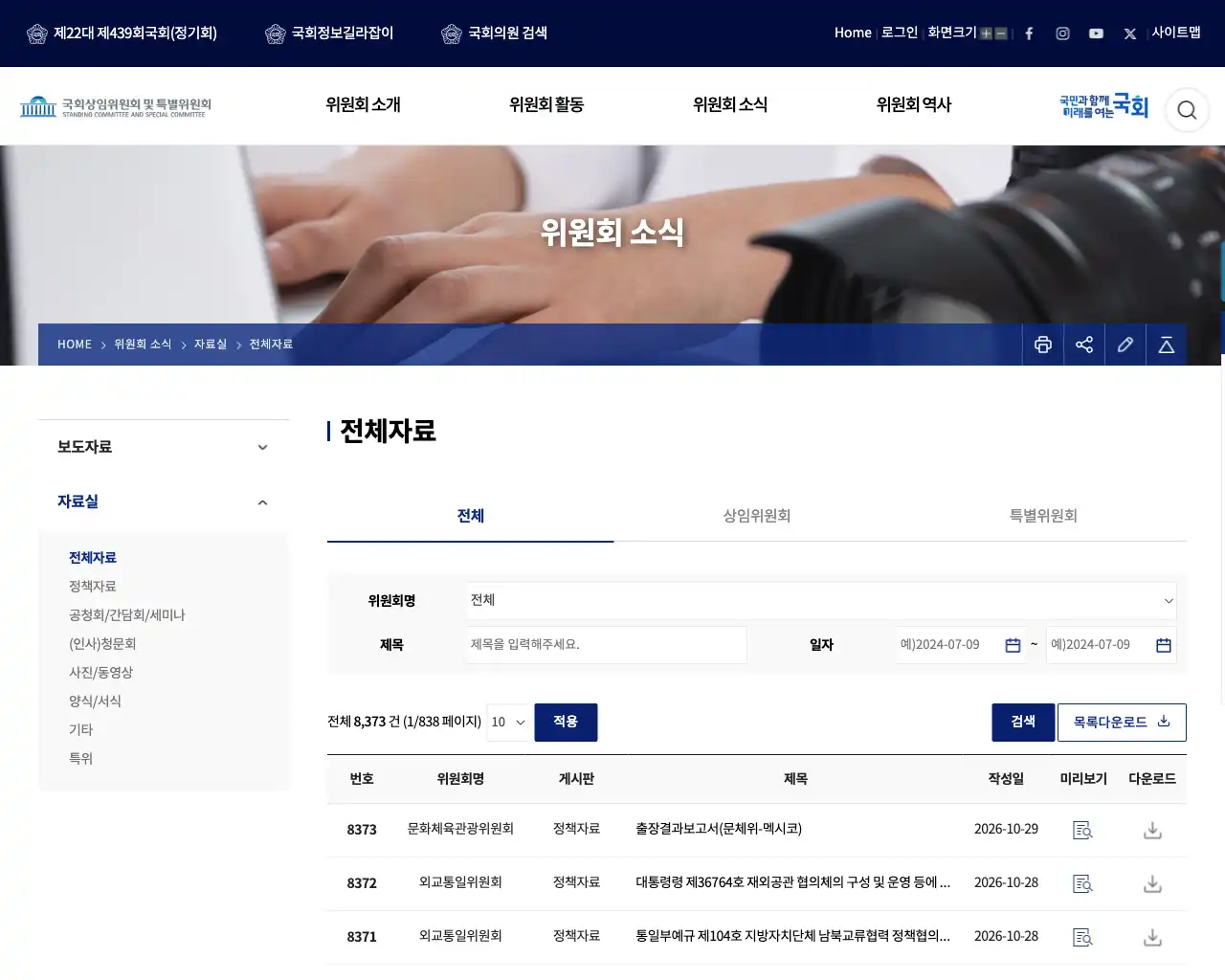Screen dimensions: 1225x980
Task: Collapse the 자료실 sidebar section
Action: (x=164, y=501)
